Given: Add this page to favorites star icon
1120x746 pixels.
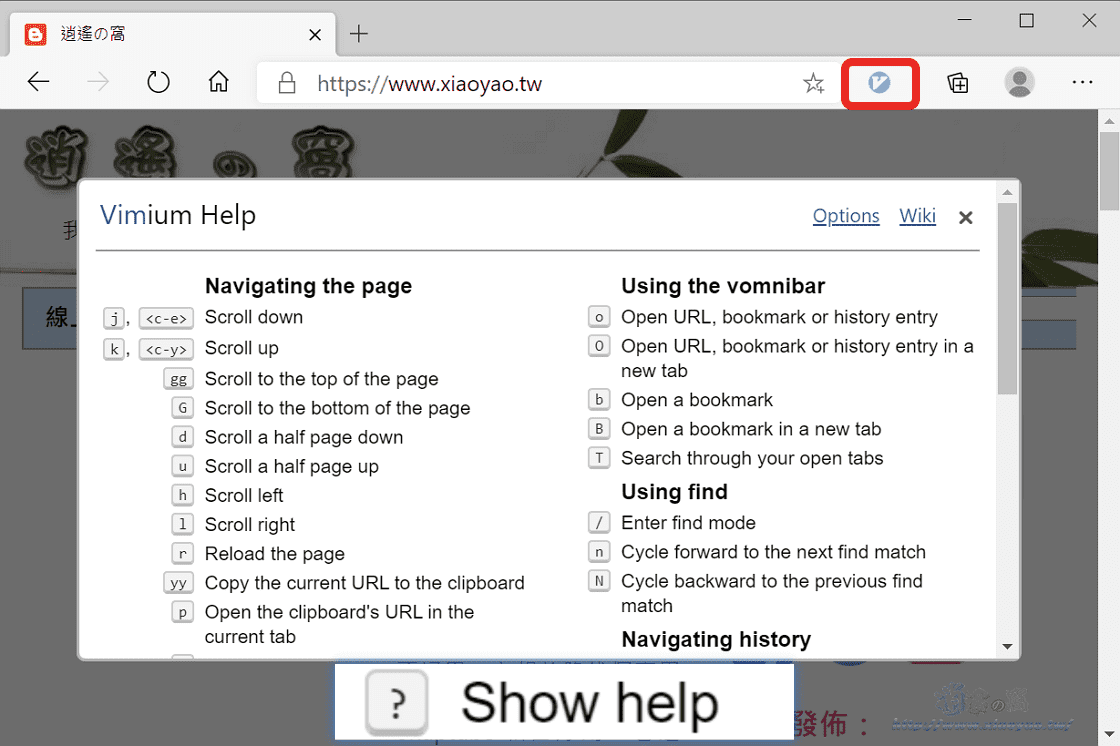Looking at the screenshot, I should pyautogui.click(x=814, y=83).
